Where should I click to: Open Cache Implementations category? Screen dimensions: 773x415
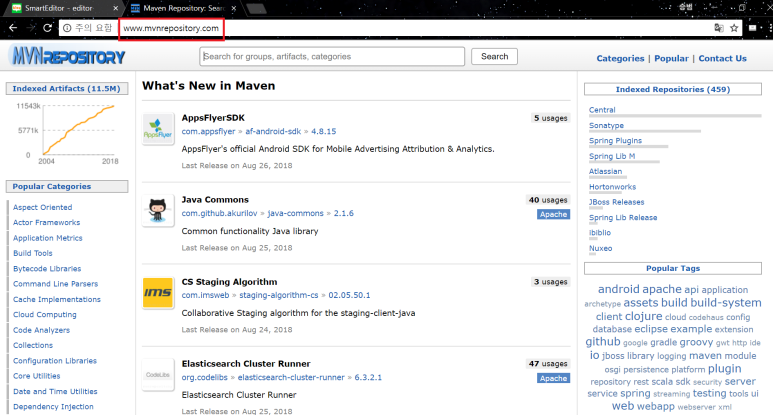(x=57, y=299)
